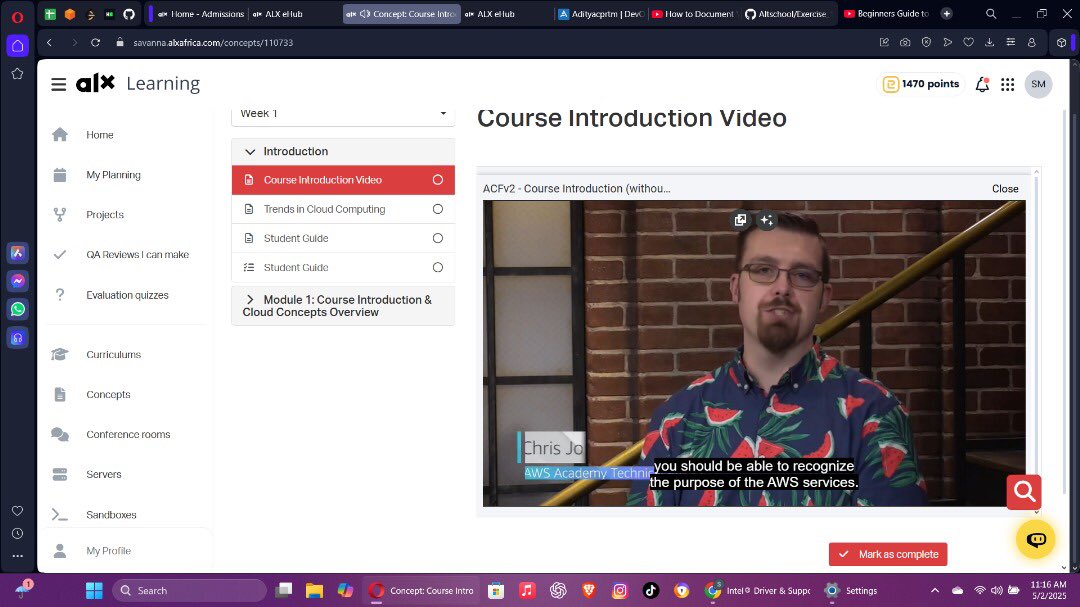Click the Sandboxes terminal icon
Screen dimensions: 1080x607
[60, 515]
